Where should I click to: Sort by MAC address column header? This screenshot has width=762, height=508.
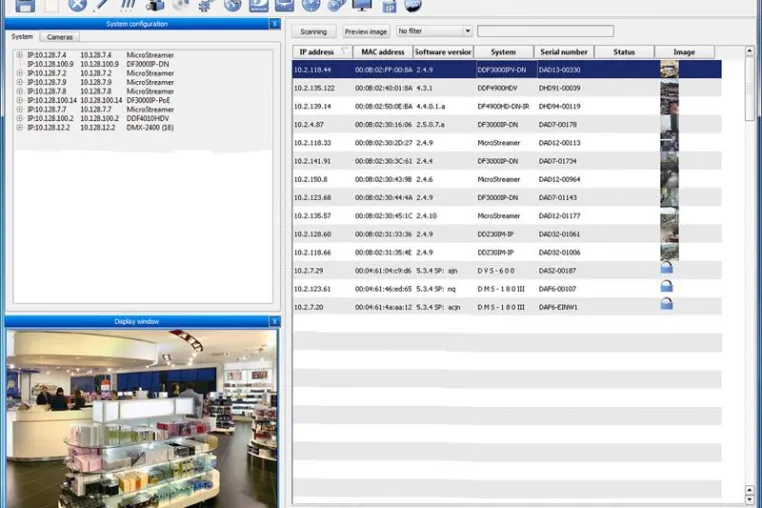[382, 52]
